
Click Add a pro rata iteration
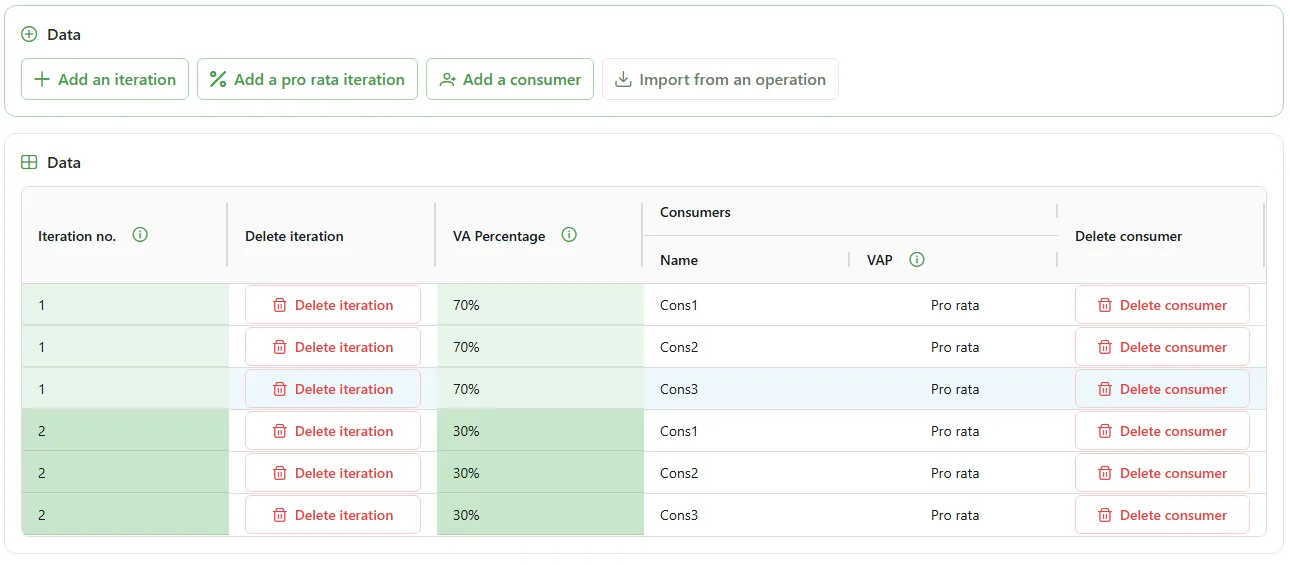(307, 79)
